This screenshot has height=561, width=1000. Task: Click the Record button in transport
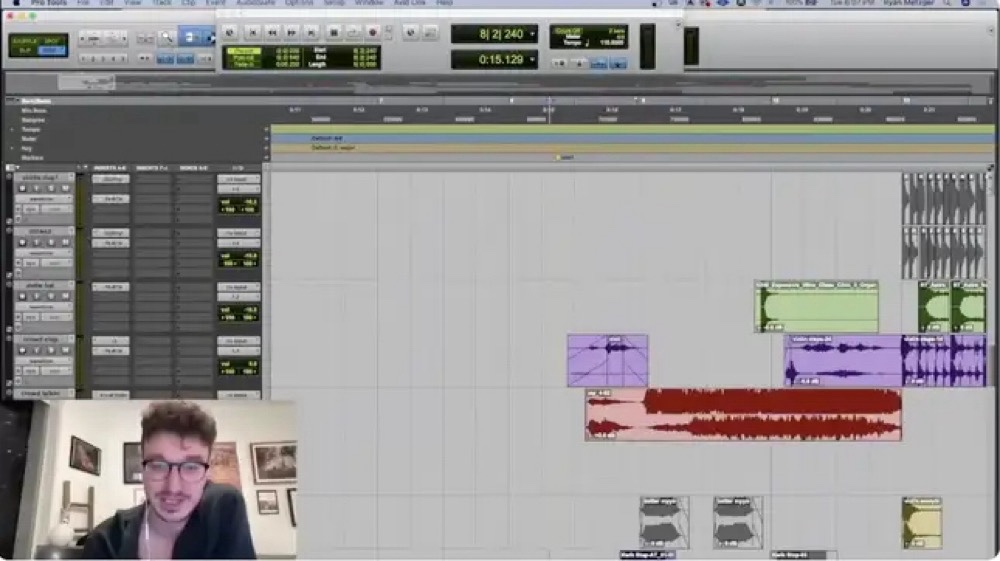click(x=373, y=33)
